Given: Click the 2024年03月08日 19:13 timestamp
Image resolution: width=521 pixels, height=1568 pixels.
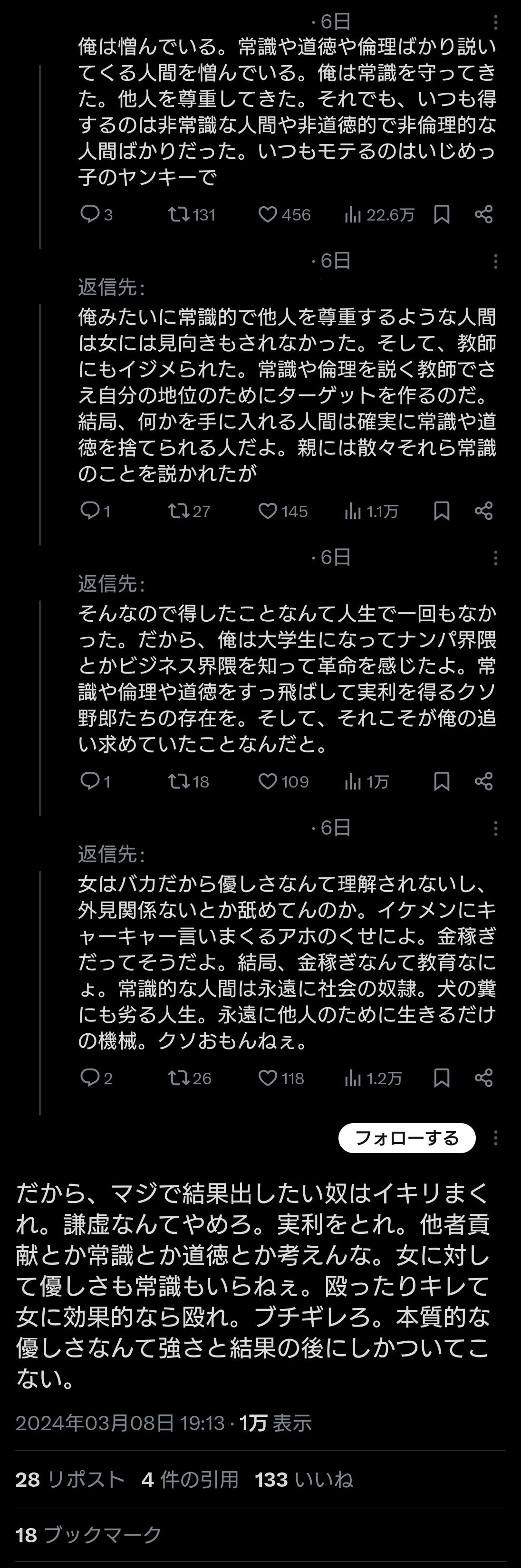Looking at the screenshot, I should [120, 1423].
